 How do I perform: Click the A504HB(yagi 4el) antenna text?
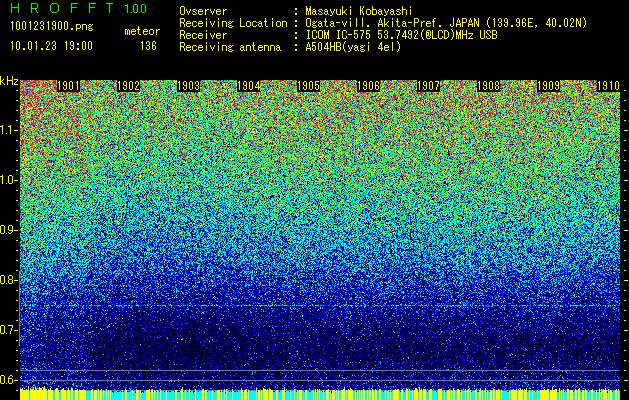[353, 47]
